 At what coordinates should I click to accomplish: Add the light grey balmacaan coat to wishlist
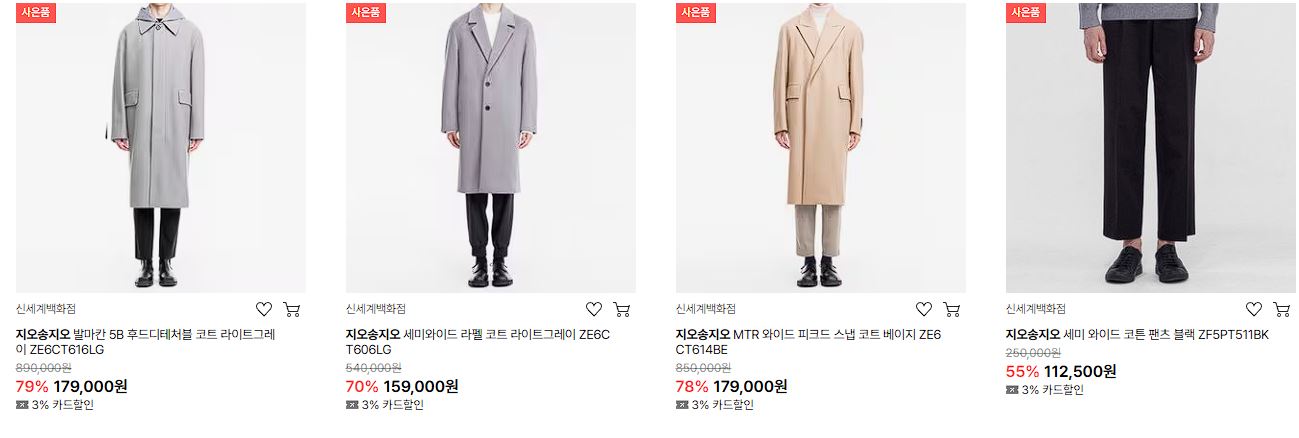click(264, 309)
